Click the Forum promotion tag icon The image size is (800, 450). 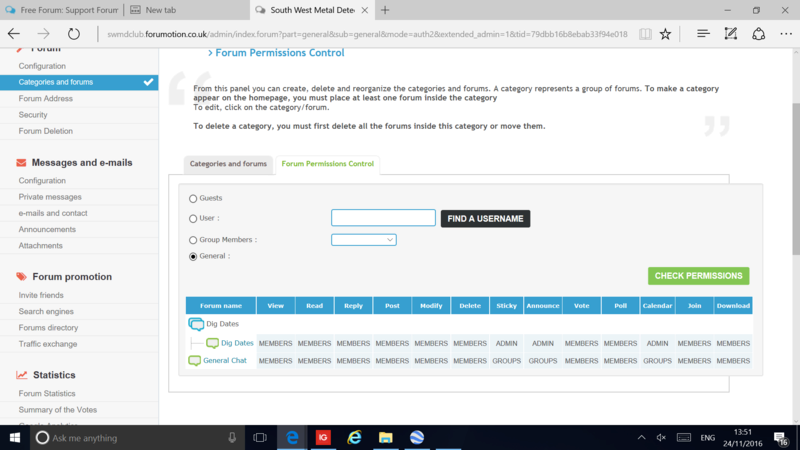[21, 277]
